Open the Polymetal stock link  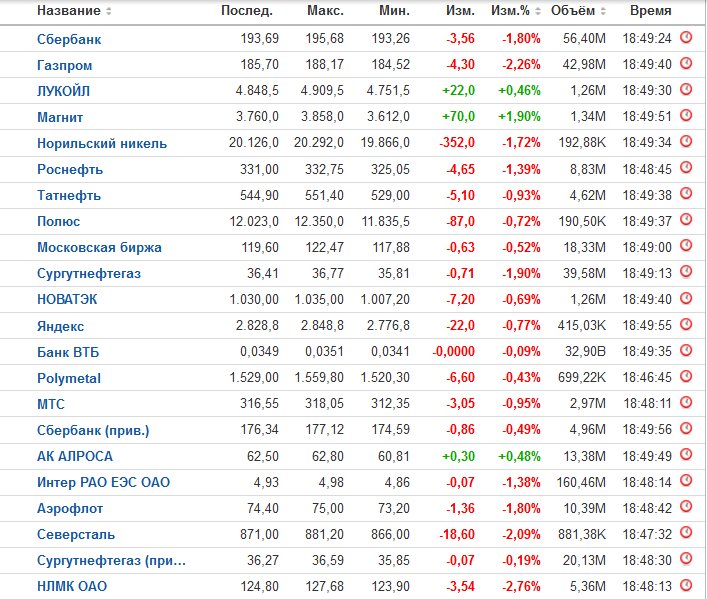pos(69,378)
